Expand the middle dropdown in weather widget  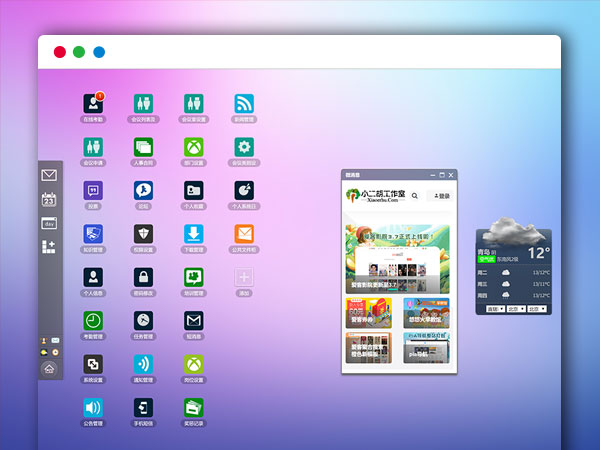pyautogui.click(x=515, y=309)
